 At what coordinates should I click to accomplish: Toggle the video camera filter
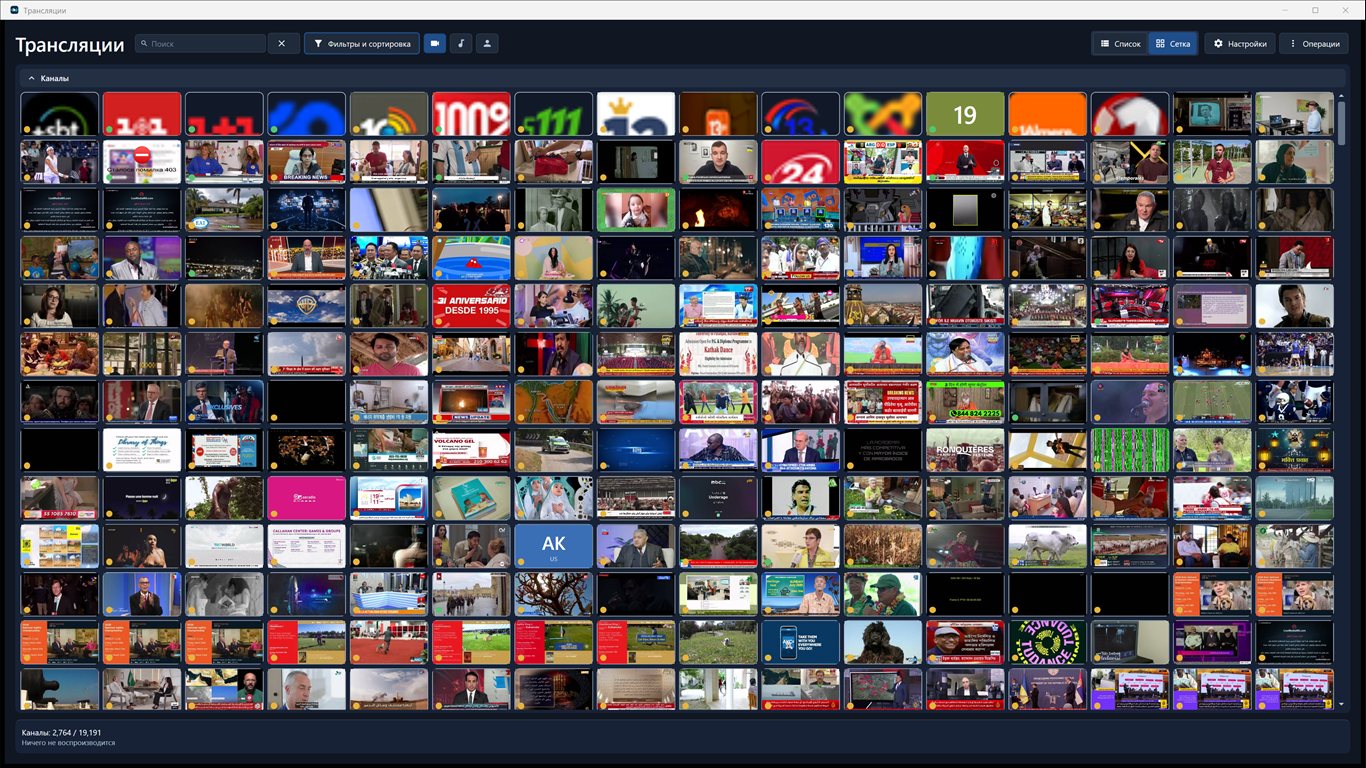(x=435, y=44)
